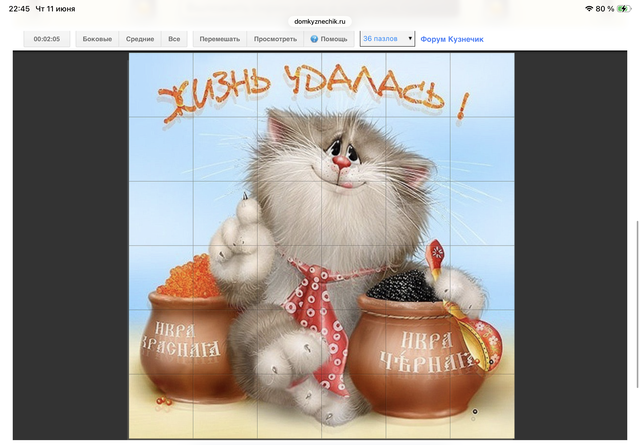This screenshot has height=445, width=640.
Task: Open Помощь help button
Action: click(329, 39)
